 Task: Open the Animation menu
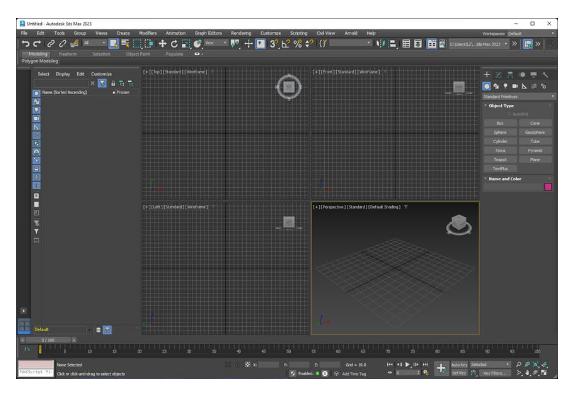pyautogui.click(x=176, y=33)
